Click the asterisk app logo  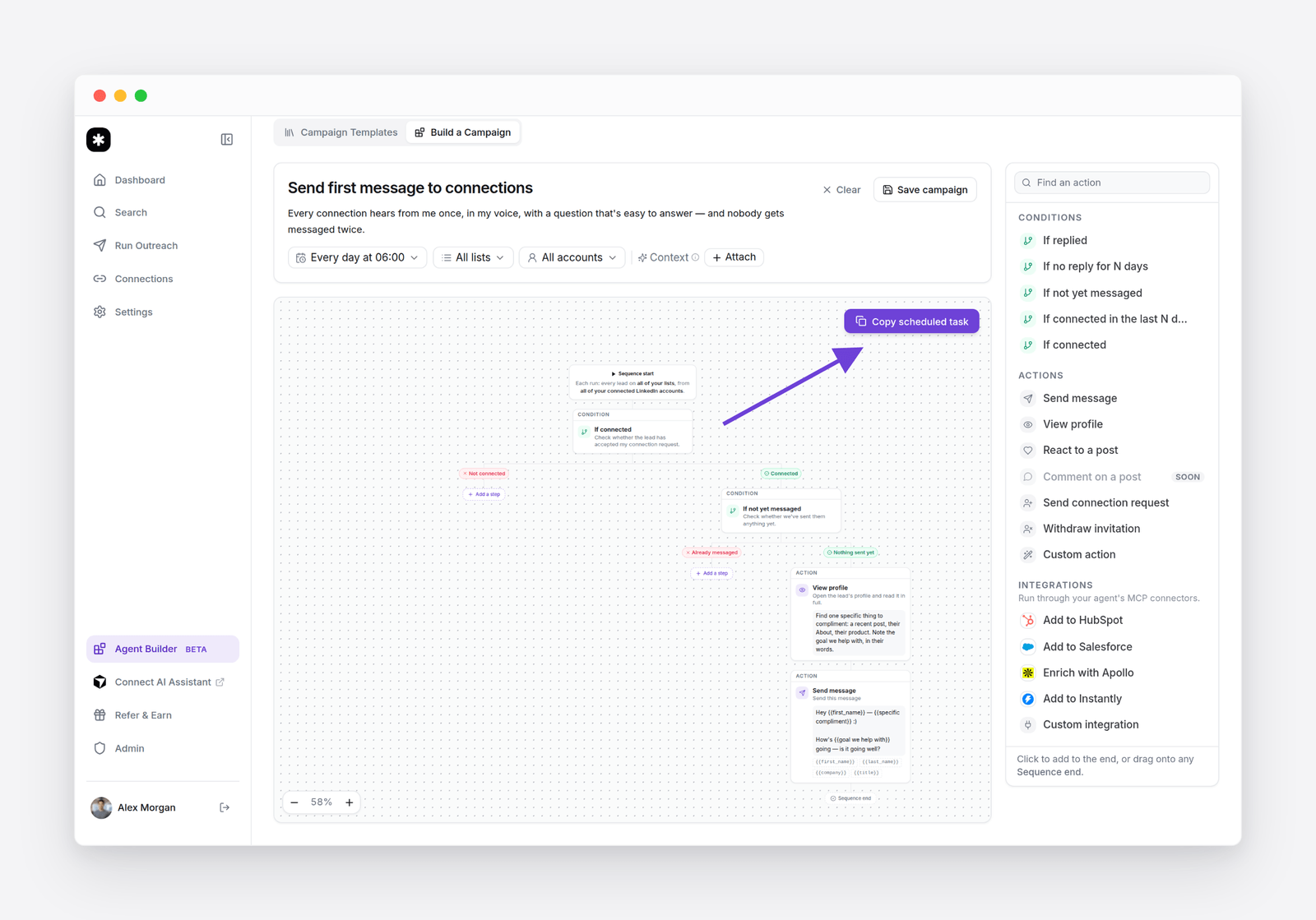coord(99,140)
